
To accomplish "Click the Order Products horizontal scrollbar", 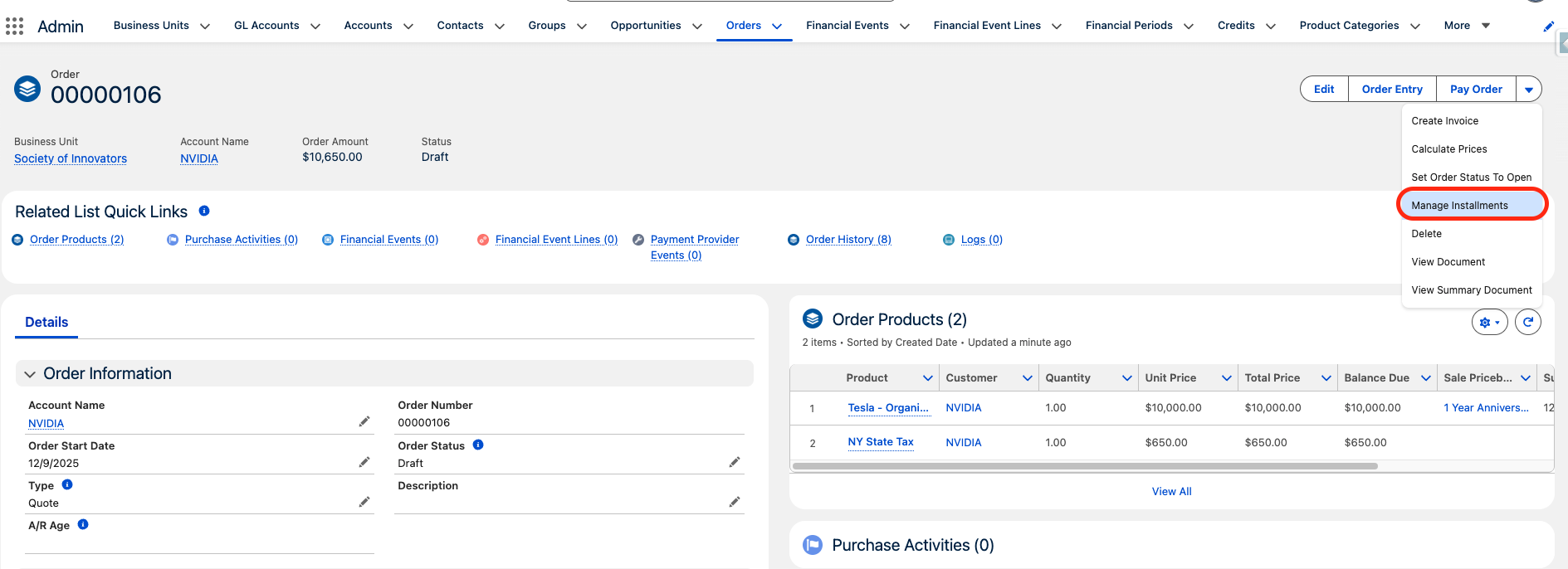I will point(1085,466).
